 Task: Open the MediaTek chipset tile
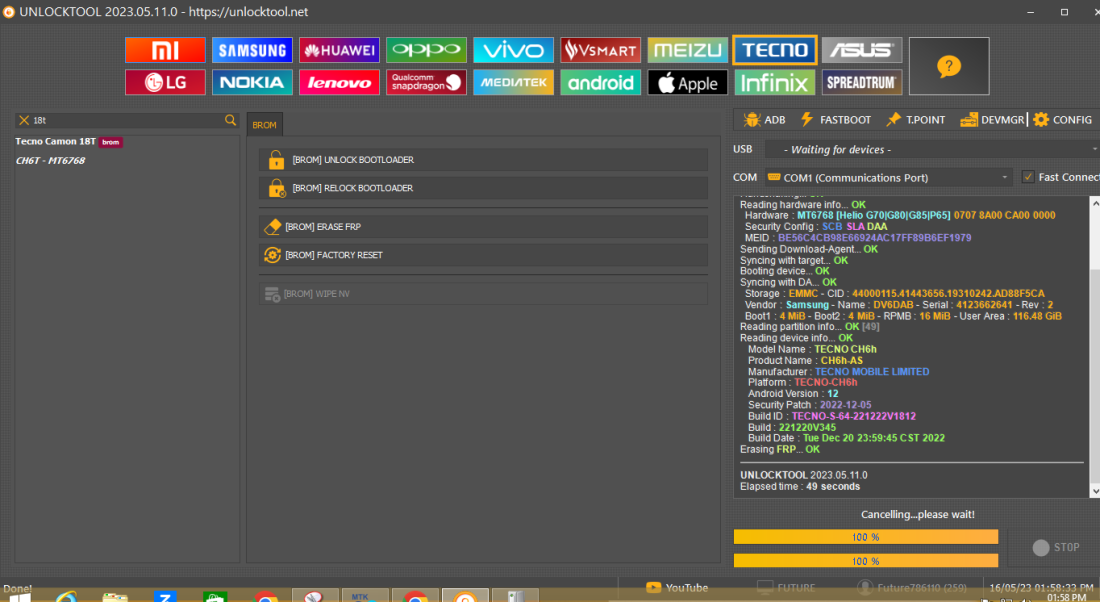513,82
